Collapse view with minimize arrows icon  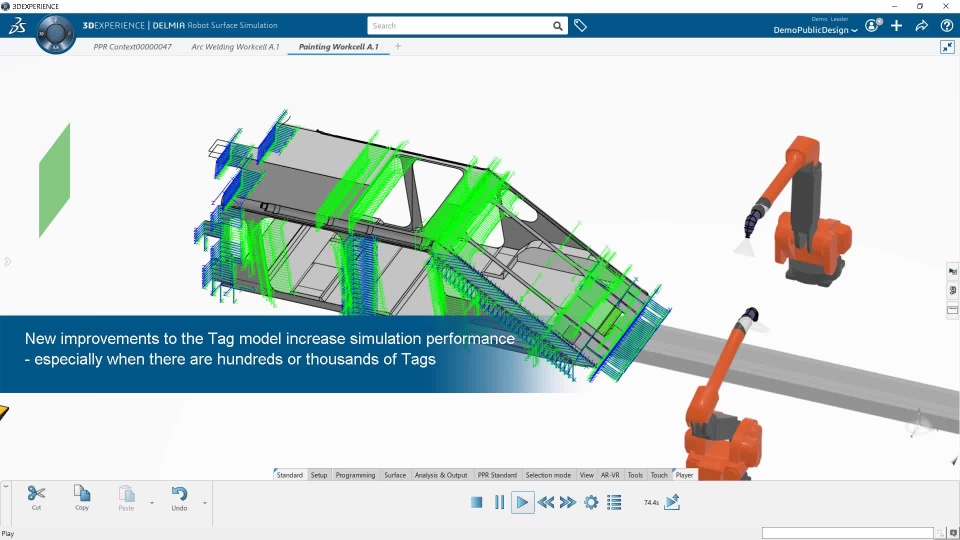(x=947, y=47)
